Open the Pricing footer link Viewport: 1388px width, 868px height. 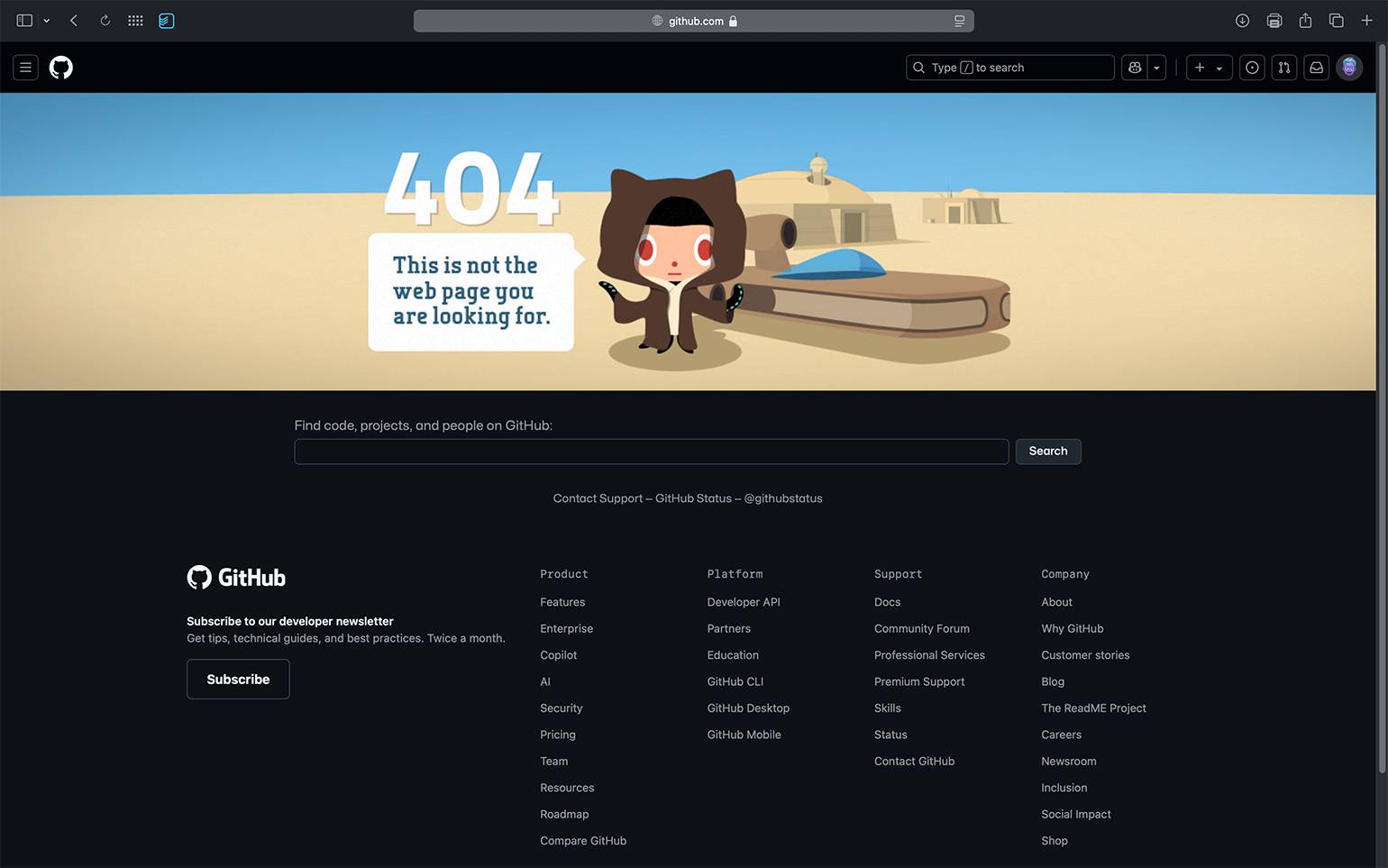[x=557, y=735]
